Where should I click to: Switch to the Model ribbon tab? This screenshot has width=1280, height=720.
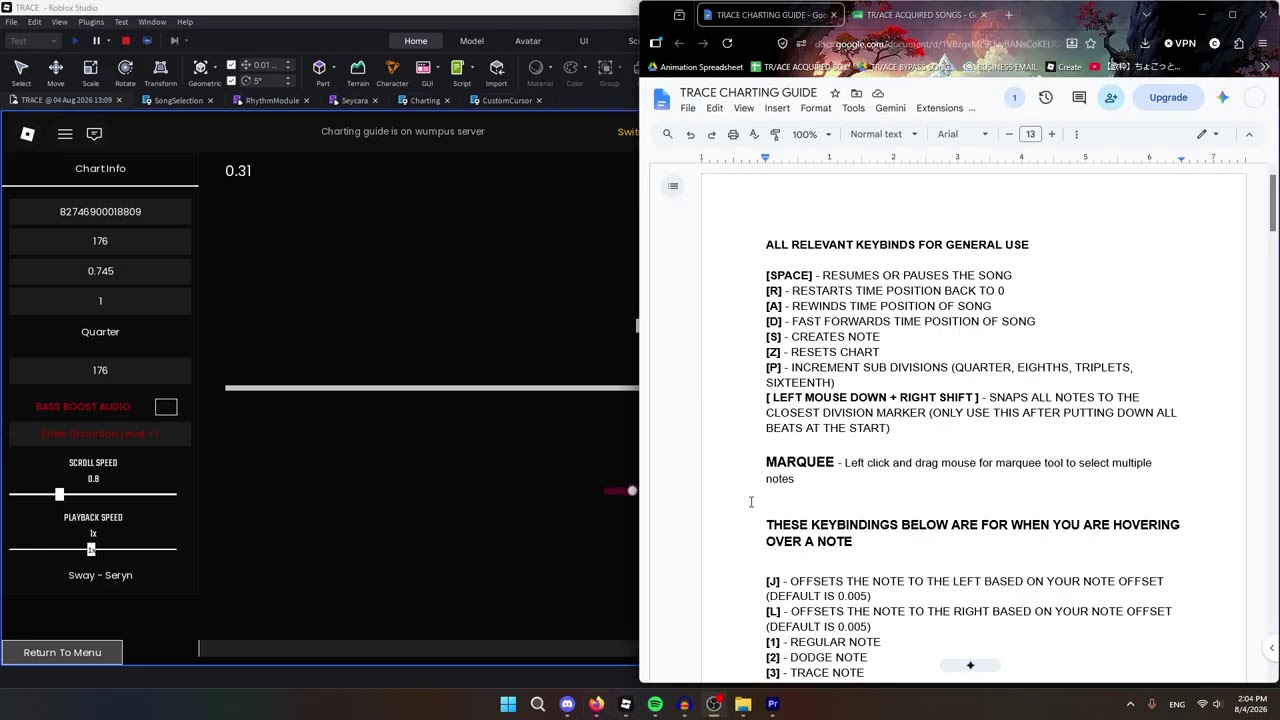click(x=471, y=41)
